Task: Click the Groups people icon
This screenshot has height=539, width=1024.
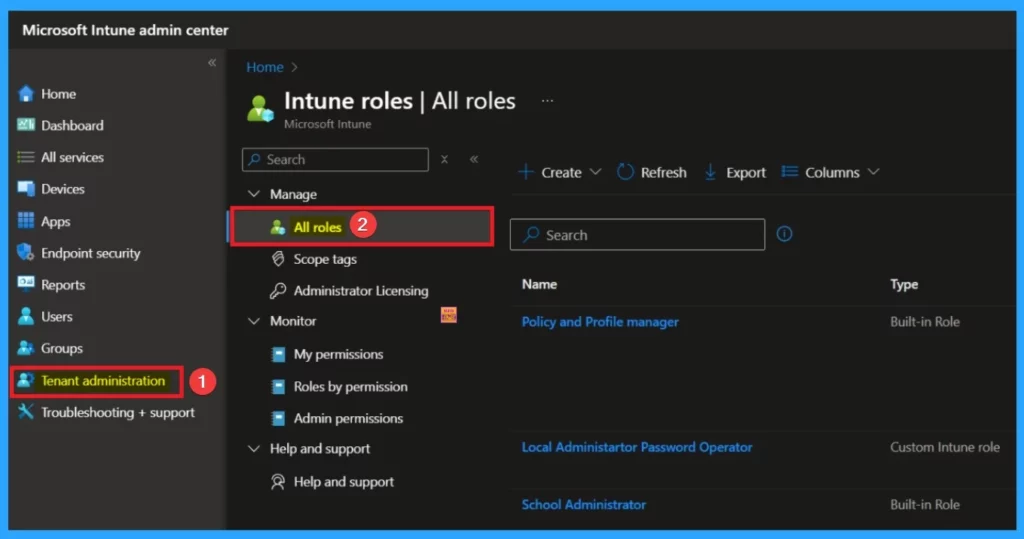Action: click(x=25, y=348)
